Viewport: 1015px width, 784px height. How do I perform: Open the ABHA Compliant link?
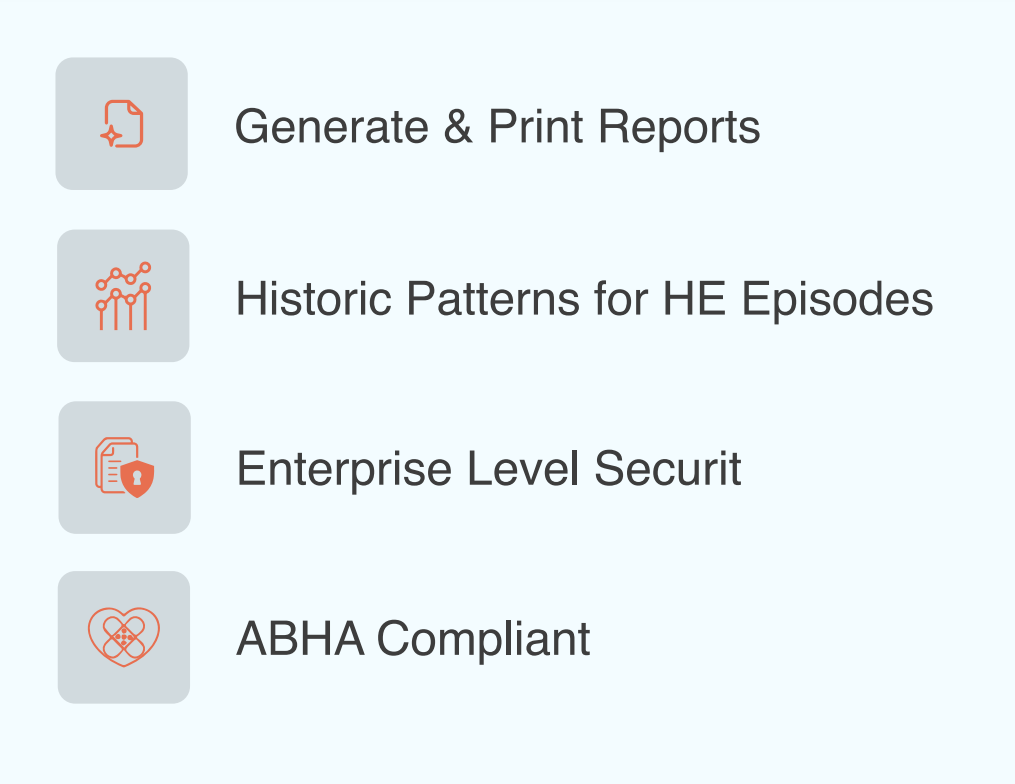(x=413, y=637)
